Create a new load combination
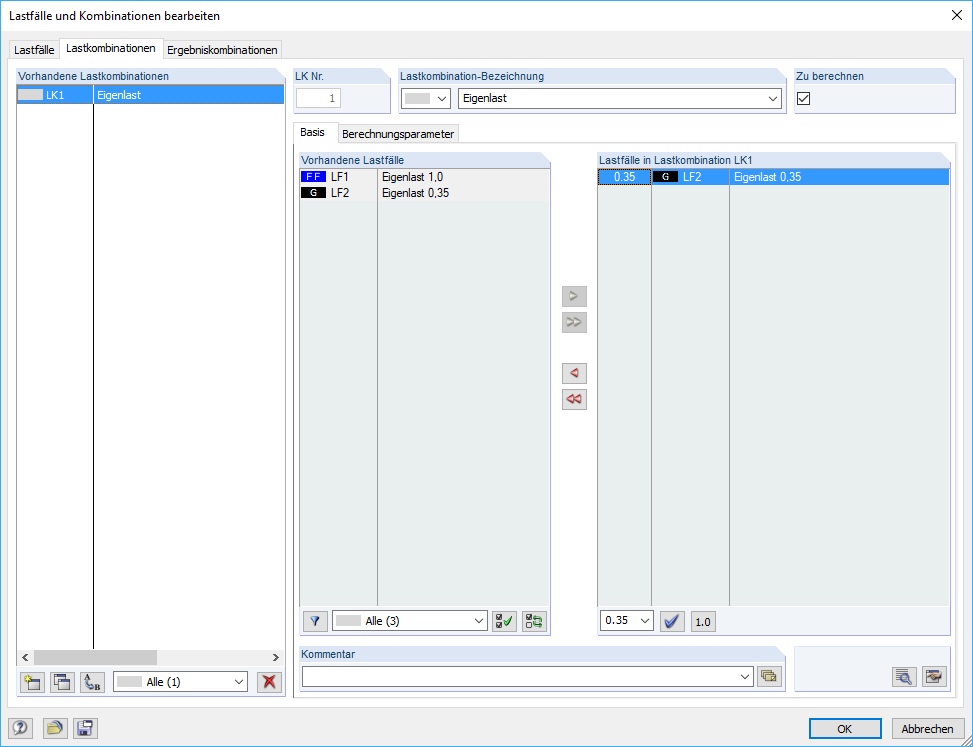The width and height of the screenshot is (973, 747). (31, 681)
